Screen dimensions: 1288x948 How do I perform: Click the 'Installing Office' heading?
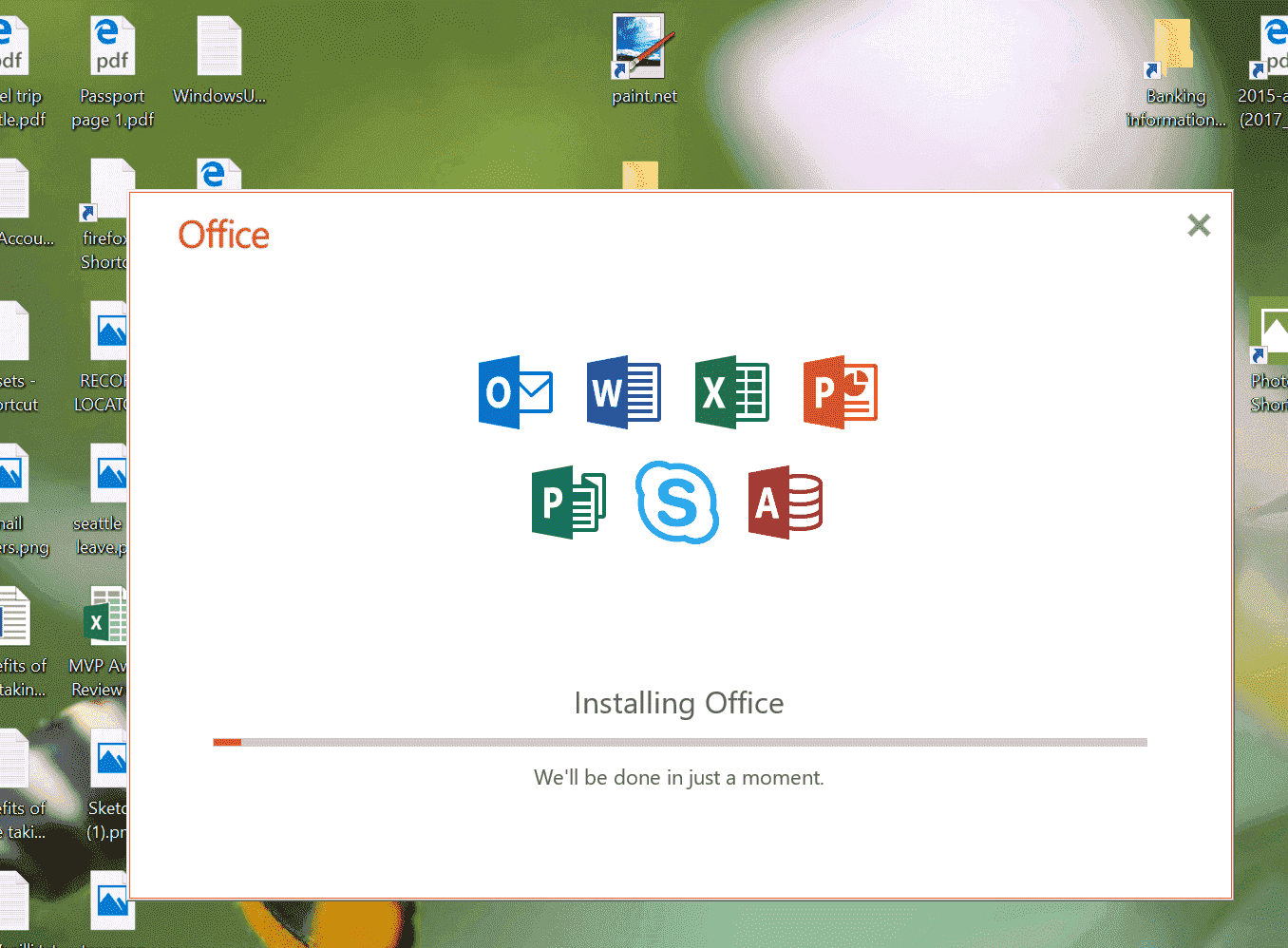tap(679, 703)
